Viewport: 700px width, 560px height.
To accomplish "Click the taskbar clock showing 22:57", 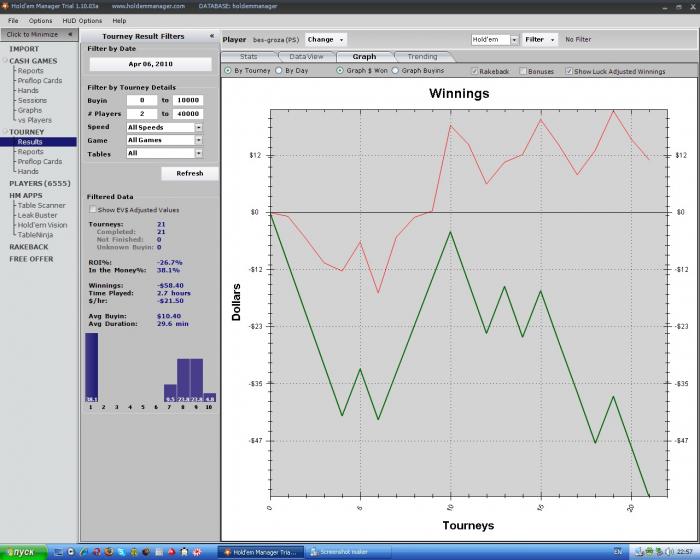I will 685,552.
